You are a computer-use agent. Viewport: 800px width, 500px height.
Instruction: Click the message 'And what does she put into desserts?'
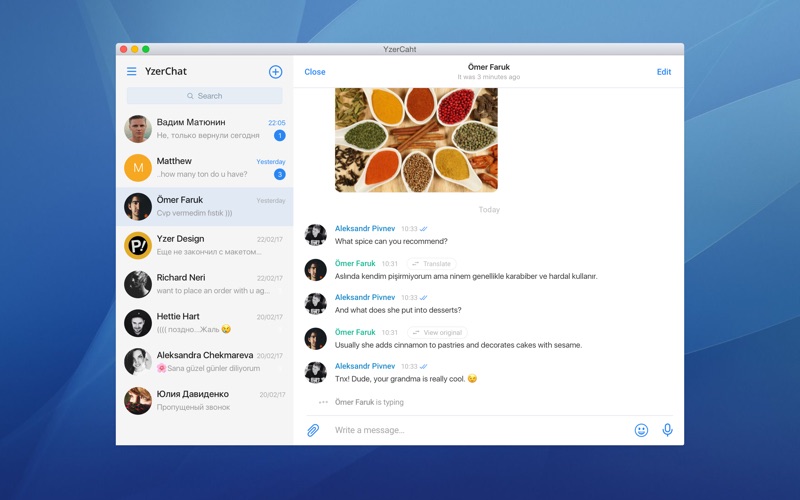point(398,310)
